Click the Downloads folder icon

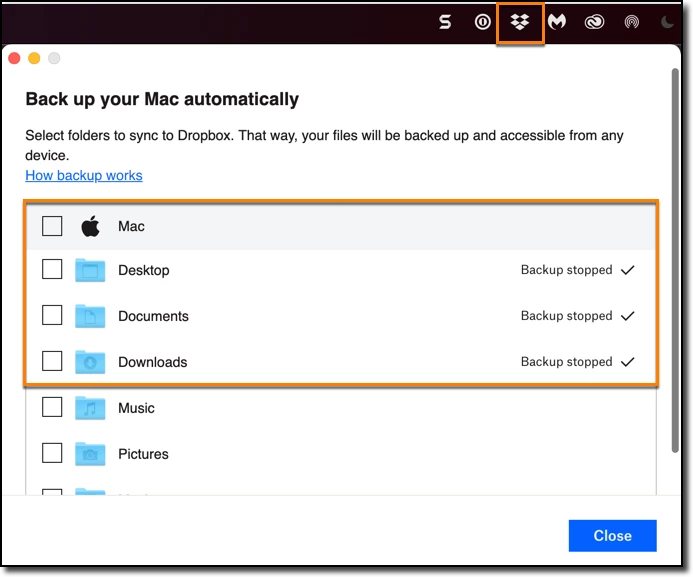tap(90, 362)
